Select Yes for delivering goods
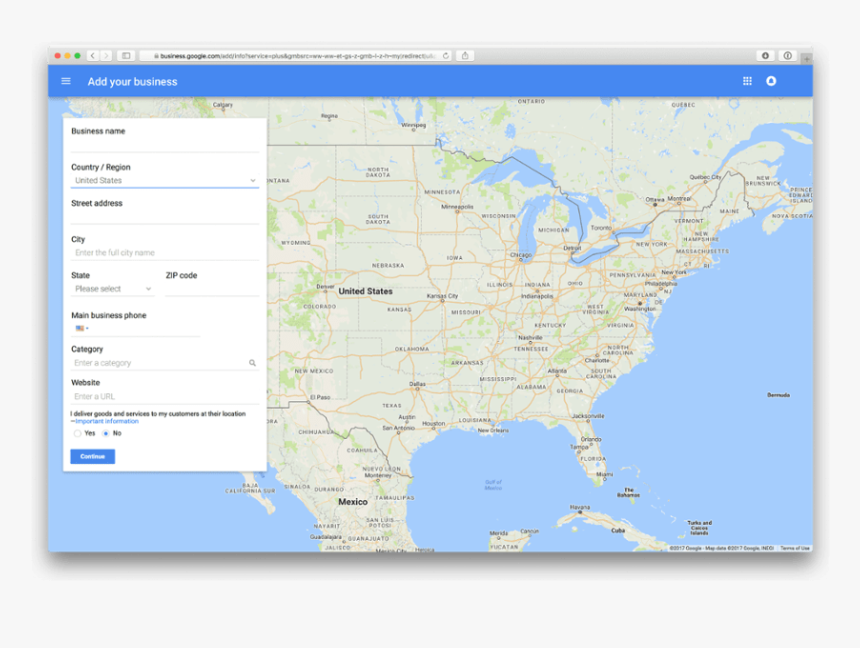This screenshot has width=860, height=648. [77, 433]
